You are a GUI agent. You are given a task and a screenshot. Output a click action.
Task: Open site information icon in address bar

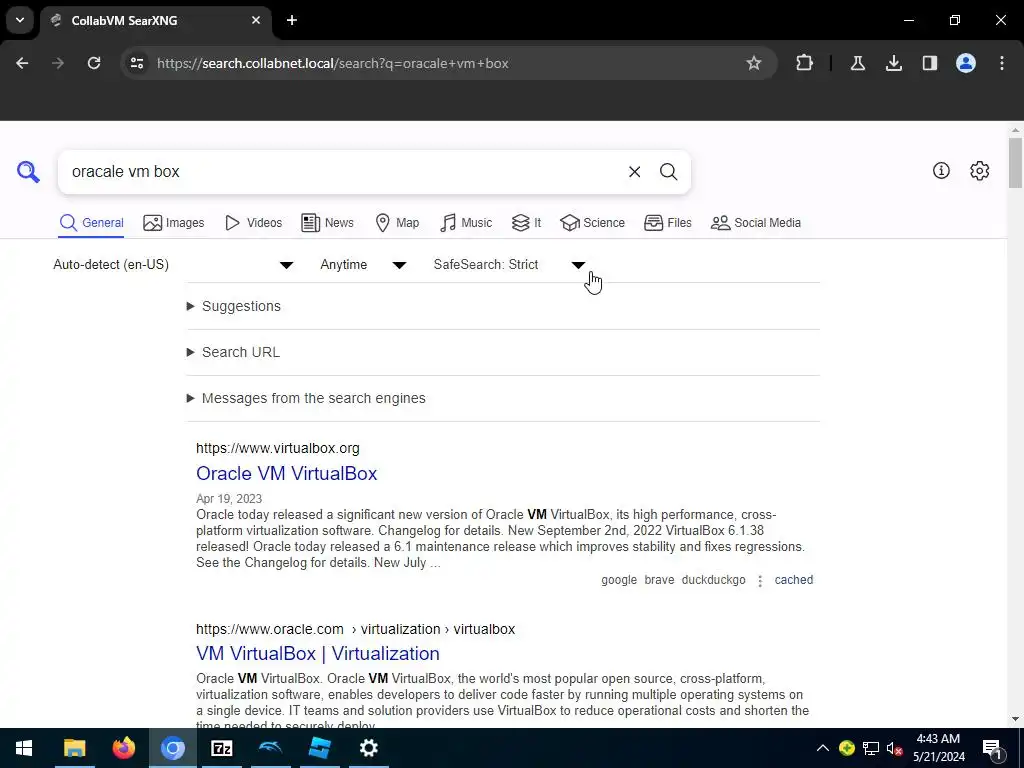137,63
